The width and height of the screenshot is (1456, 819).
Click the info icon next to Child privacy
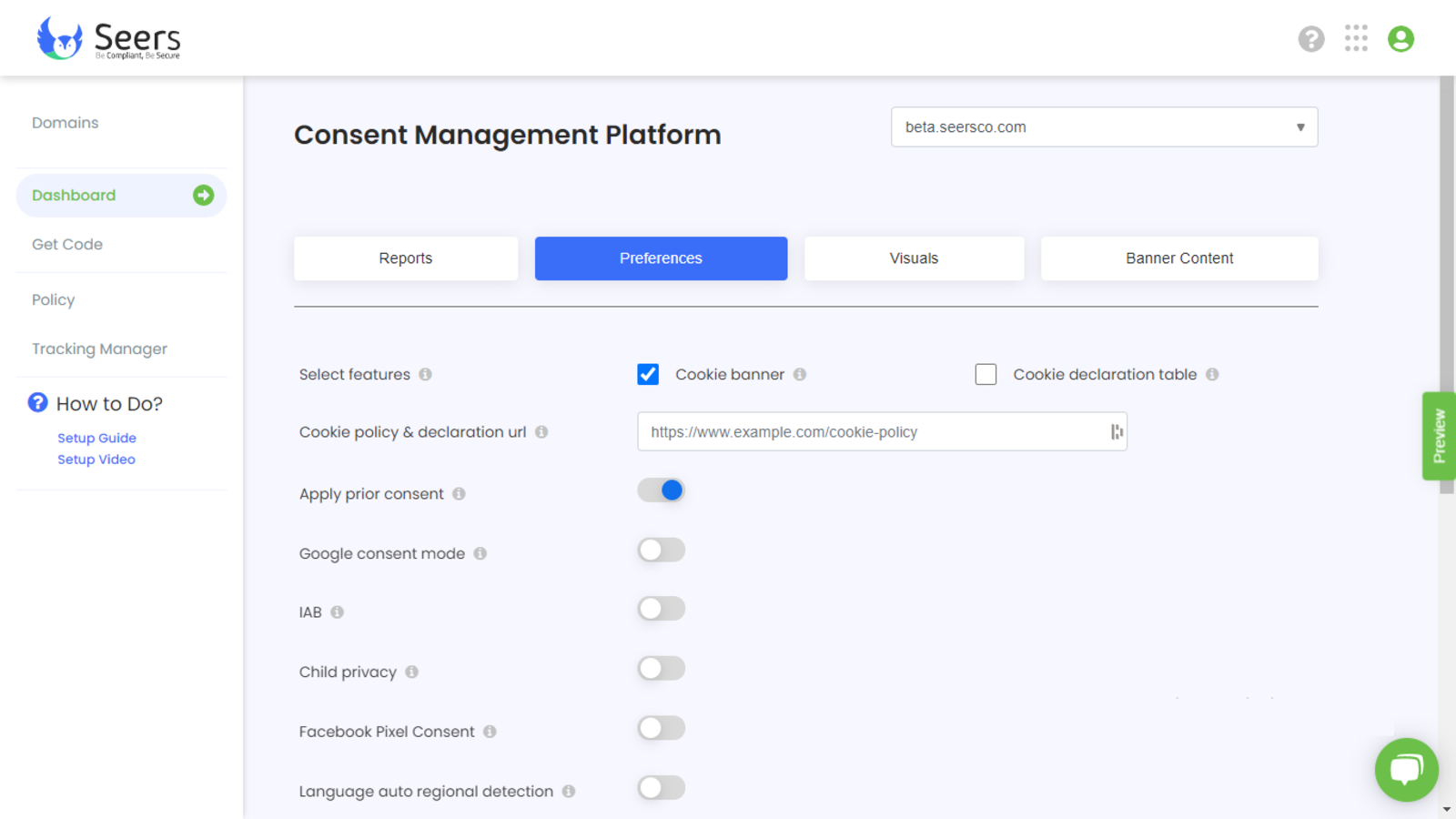pyautogui.click(x=411, y=672)
